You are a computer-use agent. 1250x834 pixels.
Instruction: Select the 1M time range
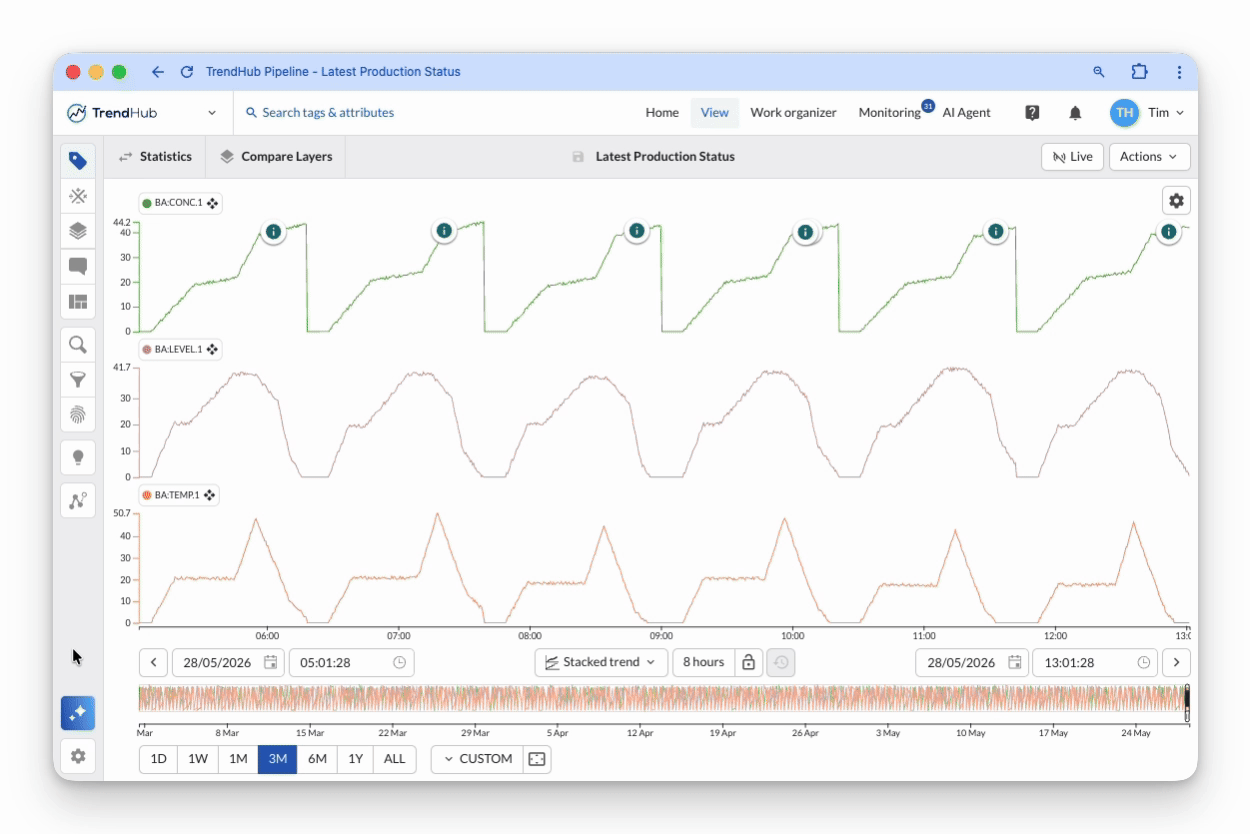[x=238, y=759]
